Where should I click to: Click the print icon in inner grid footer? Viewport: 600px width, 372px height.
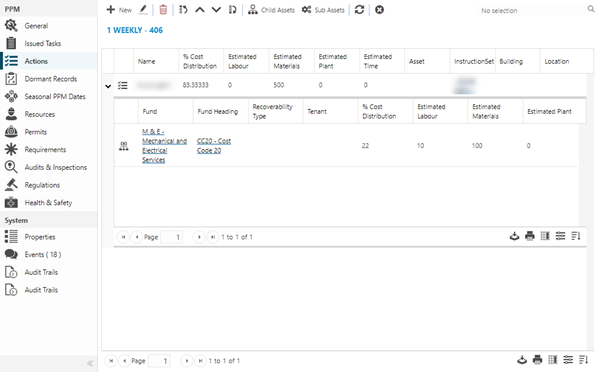tap(530, 236)
